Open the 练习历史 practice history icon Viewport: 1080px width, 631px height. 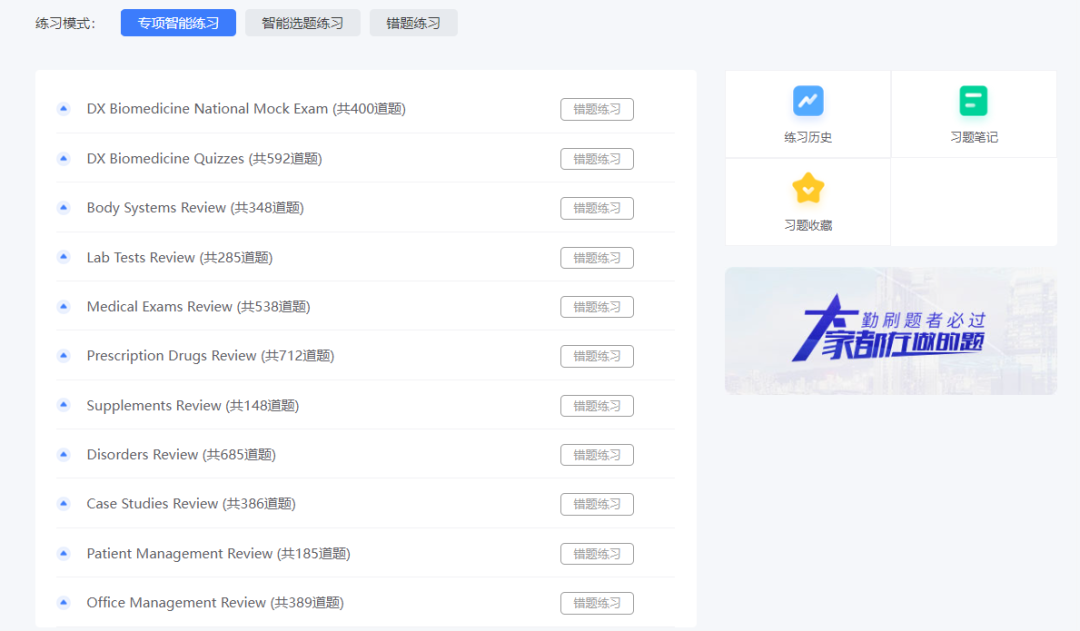click(x=808, y=101)
